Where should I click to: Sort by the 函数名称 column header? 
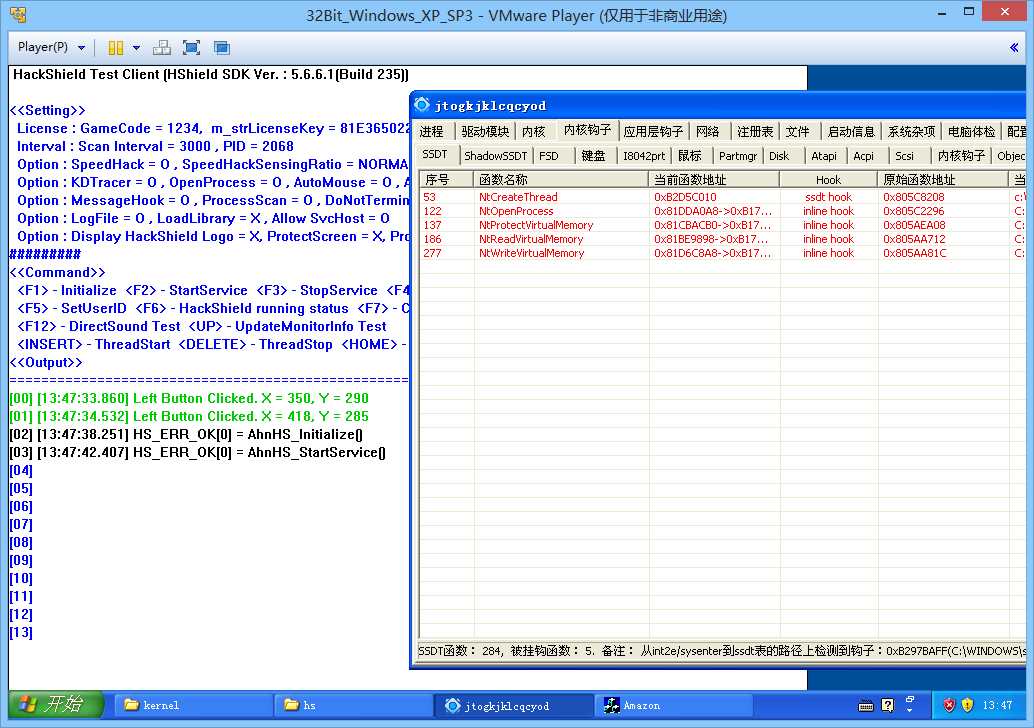pos(561,179)
